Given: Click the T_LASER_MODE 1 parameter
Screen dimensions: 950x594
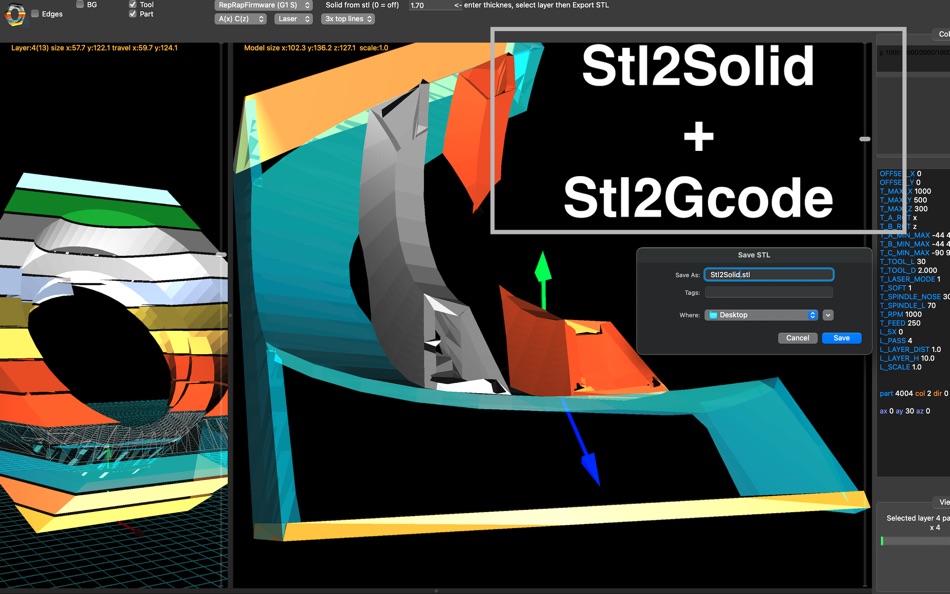Looking at the screenshot, I should [910, 279].
